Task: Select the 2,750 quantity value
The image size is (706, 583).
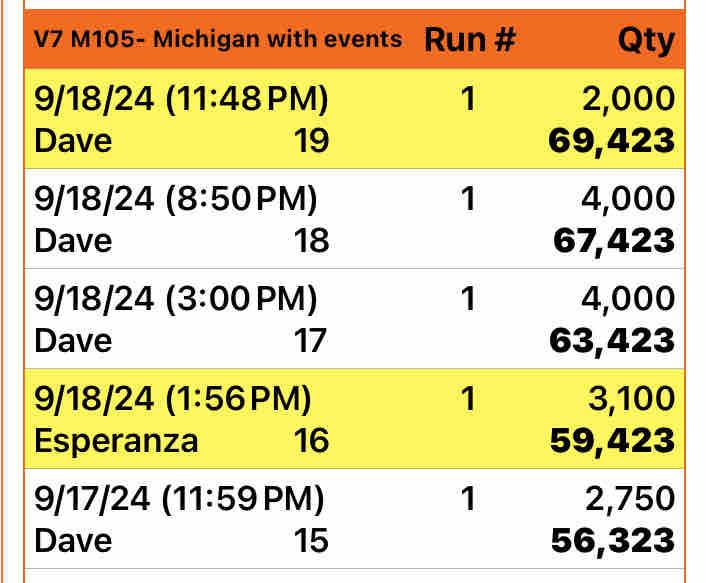Action: [629, 499]
